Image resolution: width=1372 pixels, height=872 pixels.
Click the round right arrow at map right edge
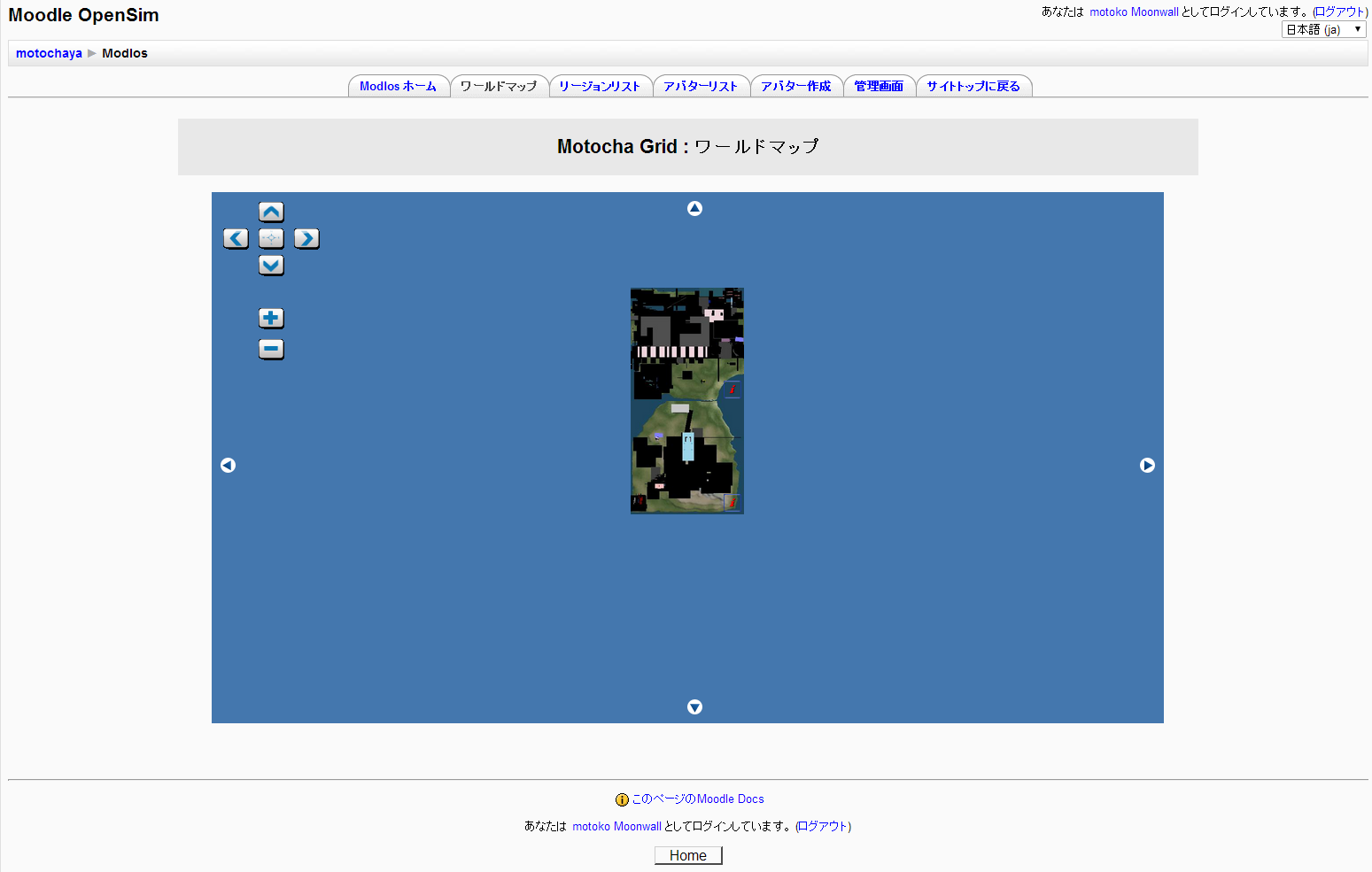[x=1147, y=465]
